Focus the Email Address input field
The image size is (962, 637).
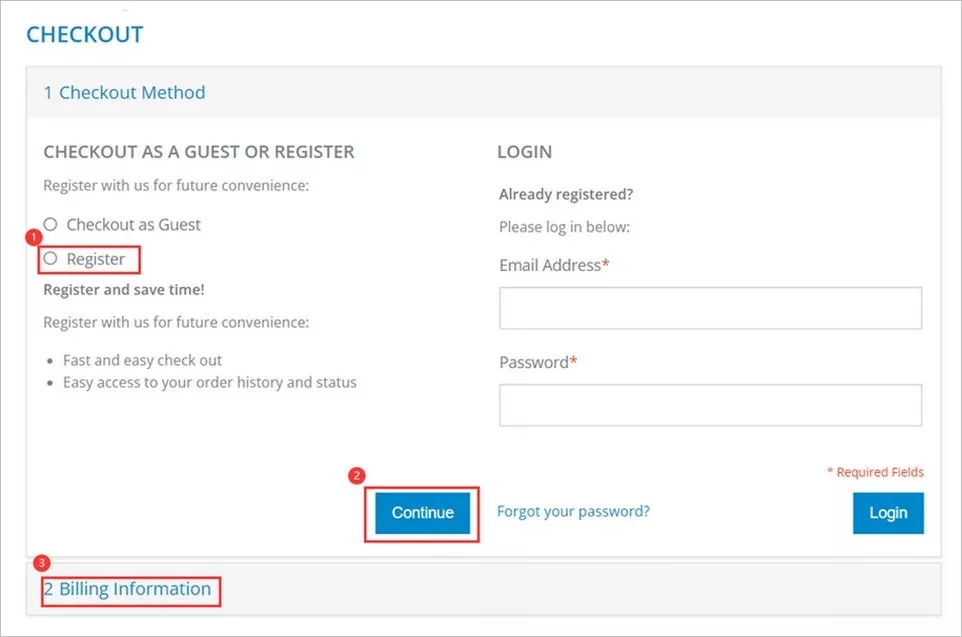[x=710, y=308]
